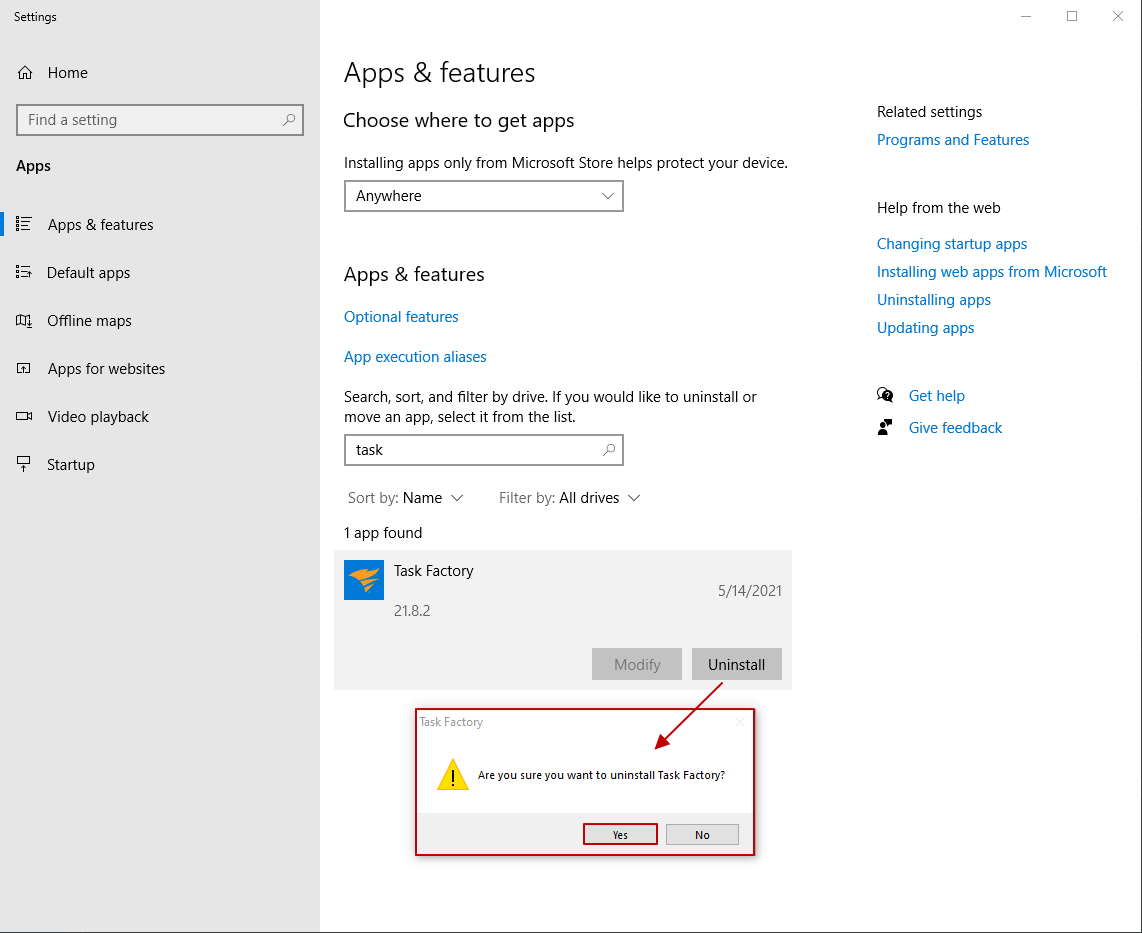Open Apps for websites settings

click(23, 368)
